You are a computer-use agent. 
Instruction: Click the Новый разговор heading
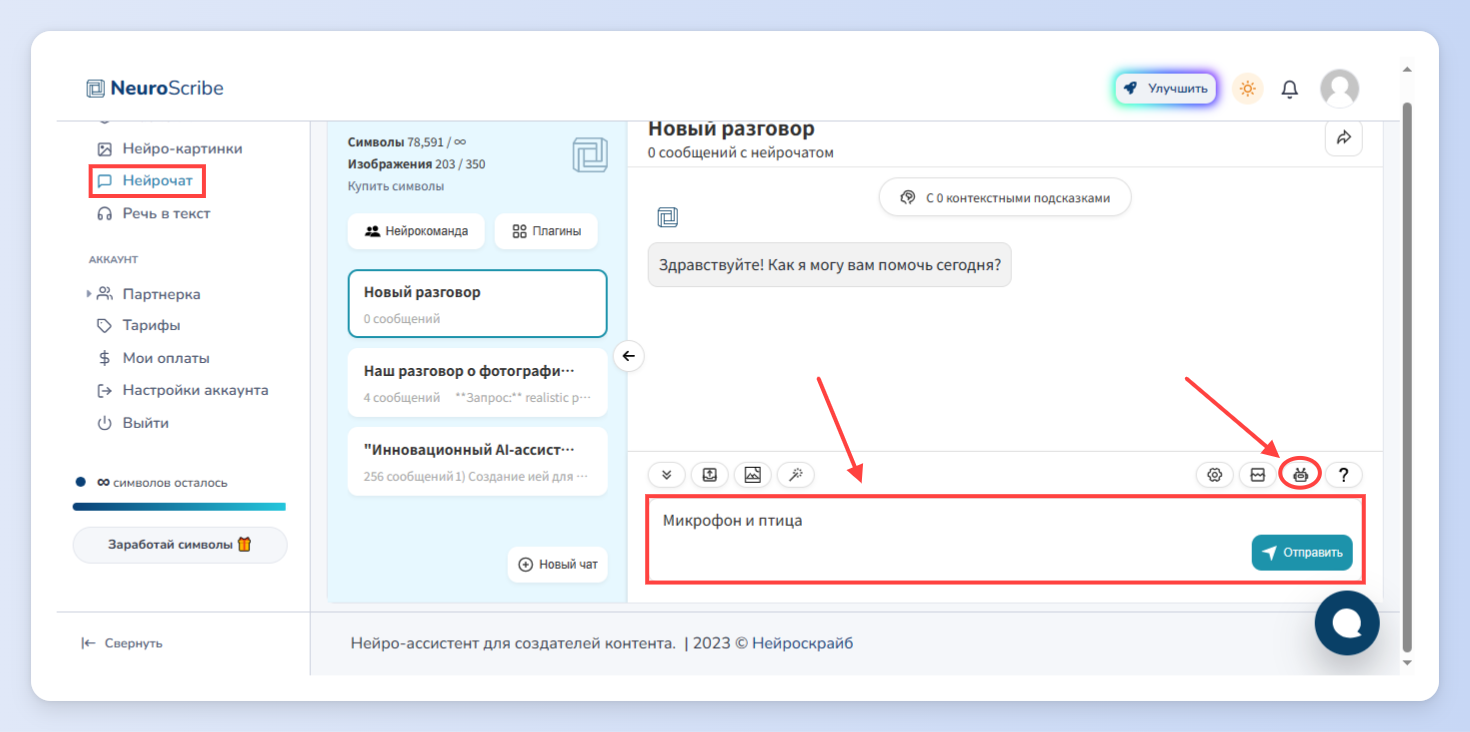(731, 129)
